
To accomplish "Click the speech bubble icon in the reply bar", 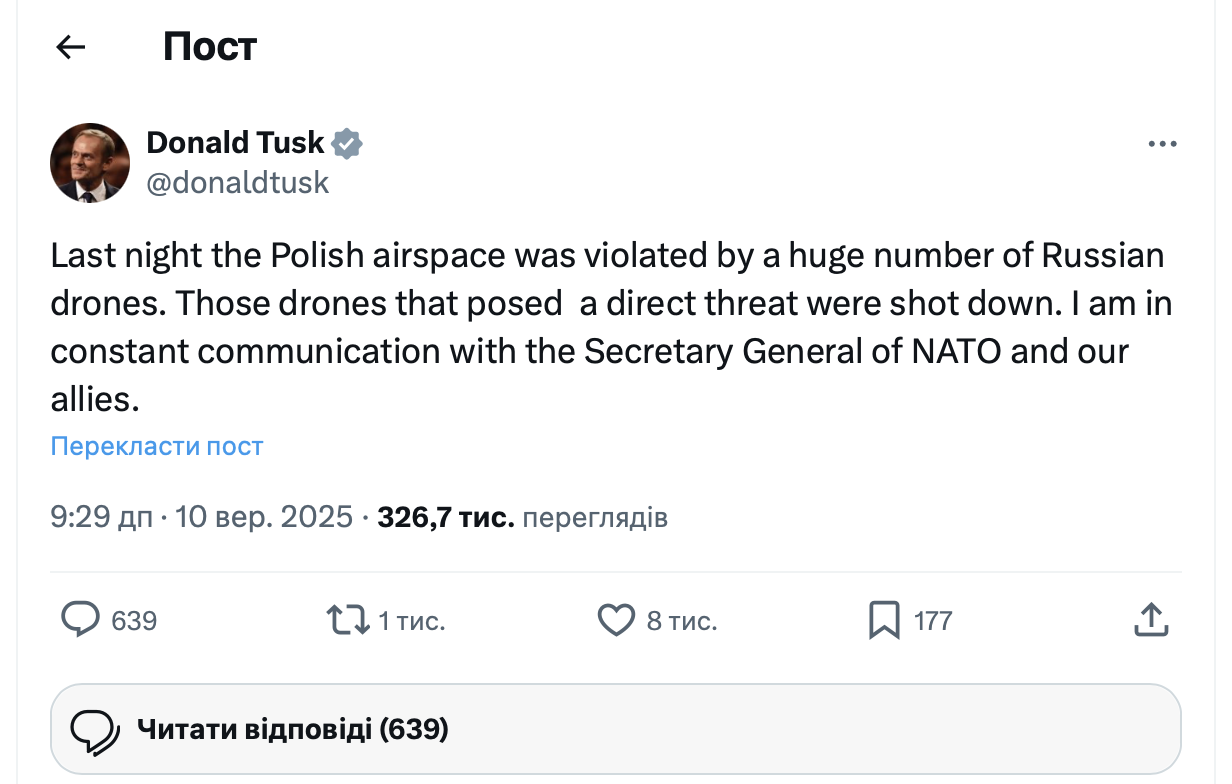I will pyautogui.click(x=97, y=728).
